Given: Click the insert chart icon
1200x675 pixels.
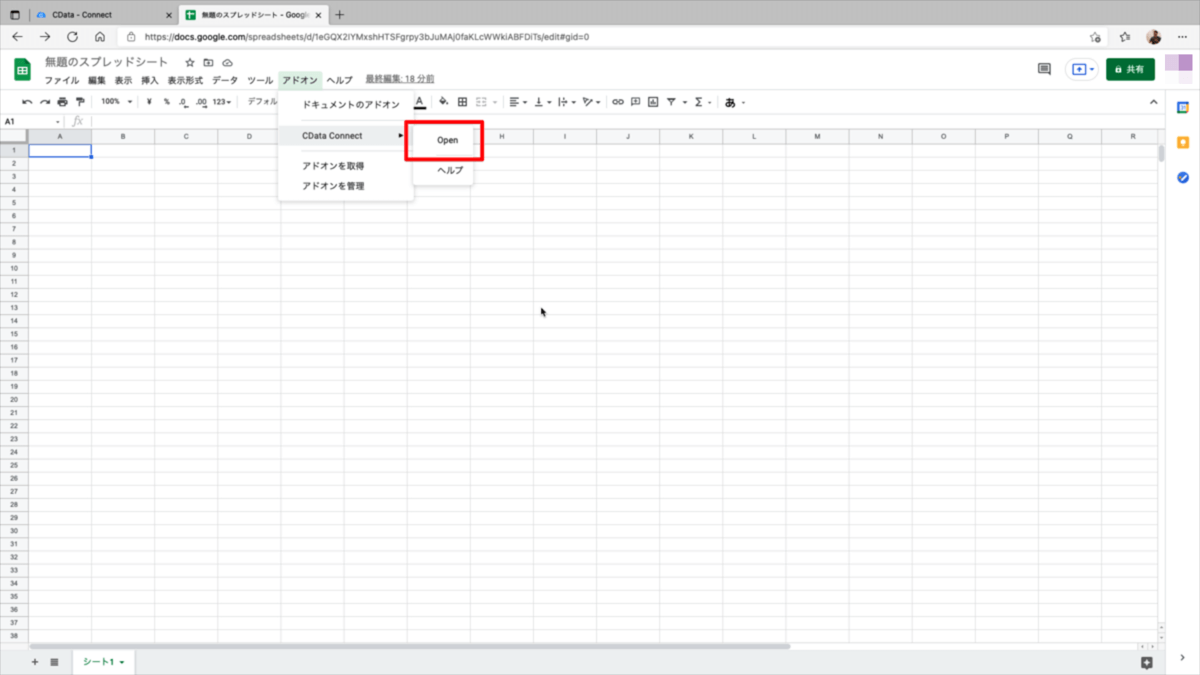Looking at the screenshot, I should [653, 102].
